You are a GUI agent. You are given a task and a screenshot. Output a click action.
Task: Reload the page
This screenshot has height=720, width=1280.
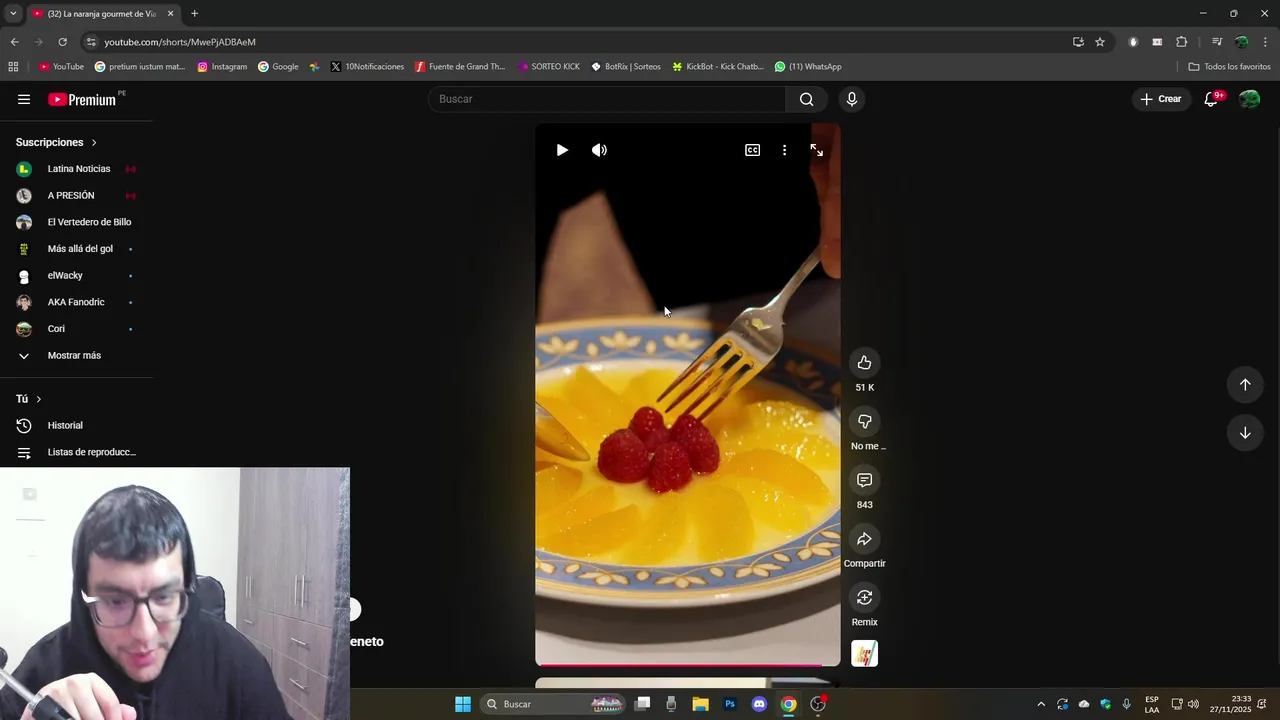[62, 42]
